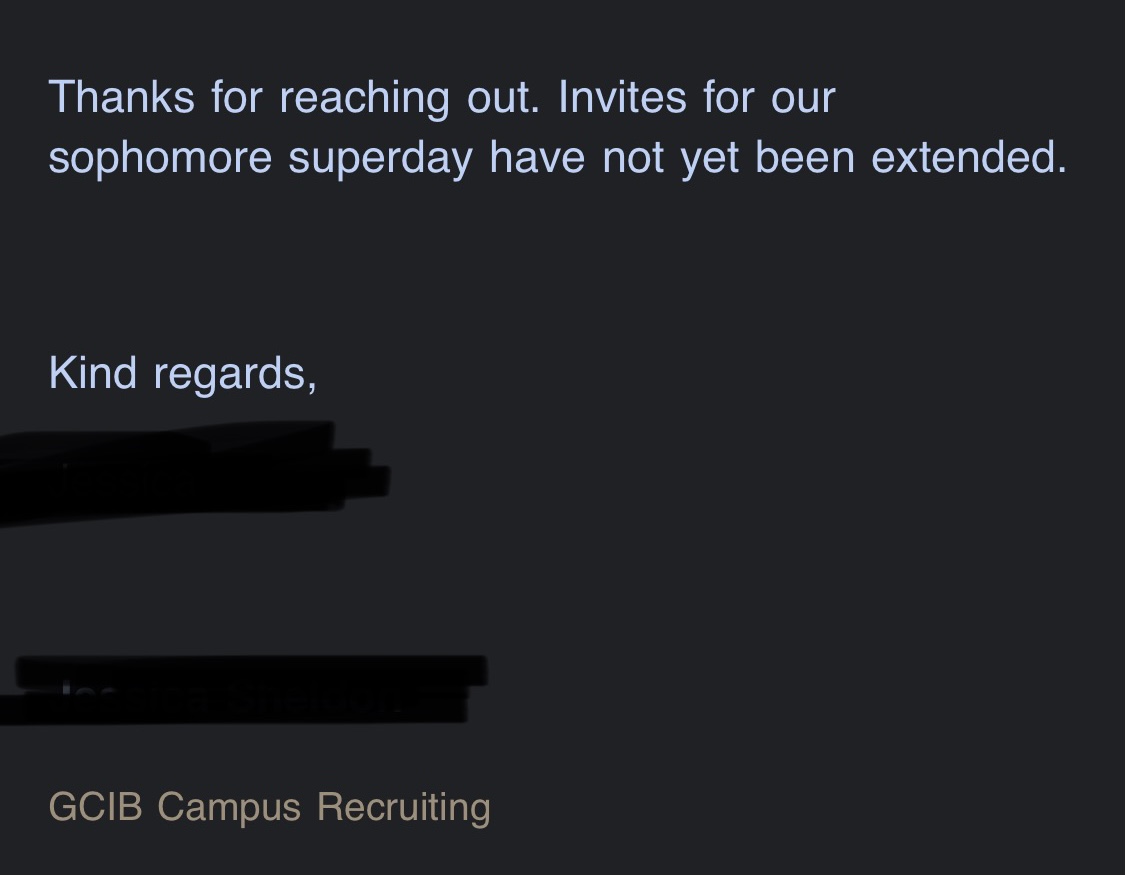Click the first "for" after "Thanks"
Image resolution: width=1125 pixels, height=875 pixels.
click(236, 98)
